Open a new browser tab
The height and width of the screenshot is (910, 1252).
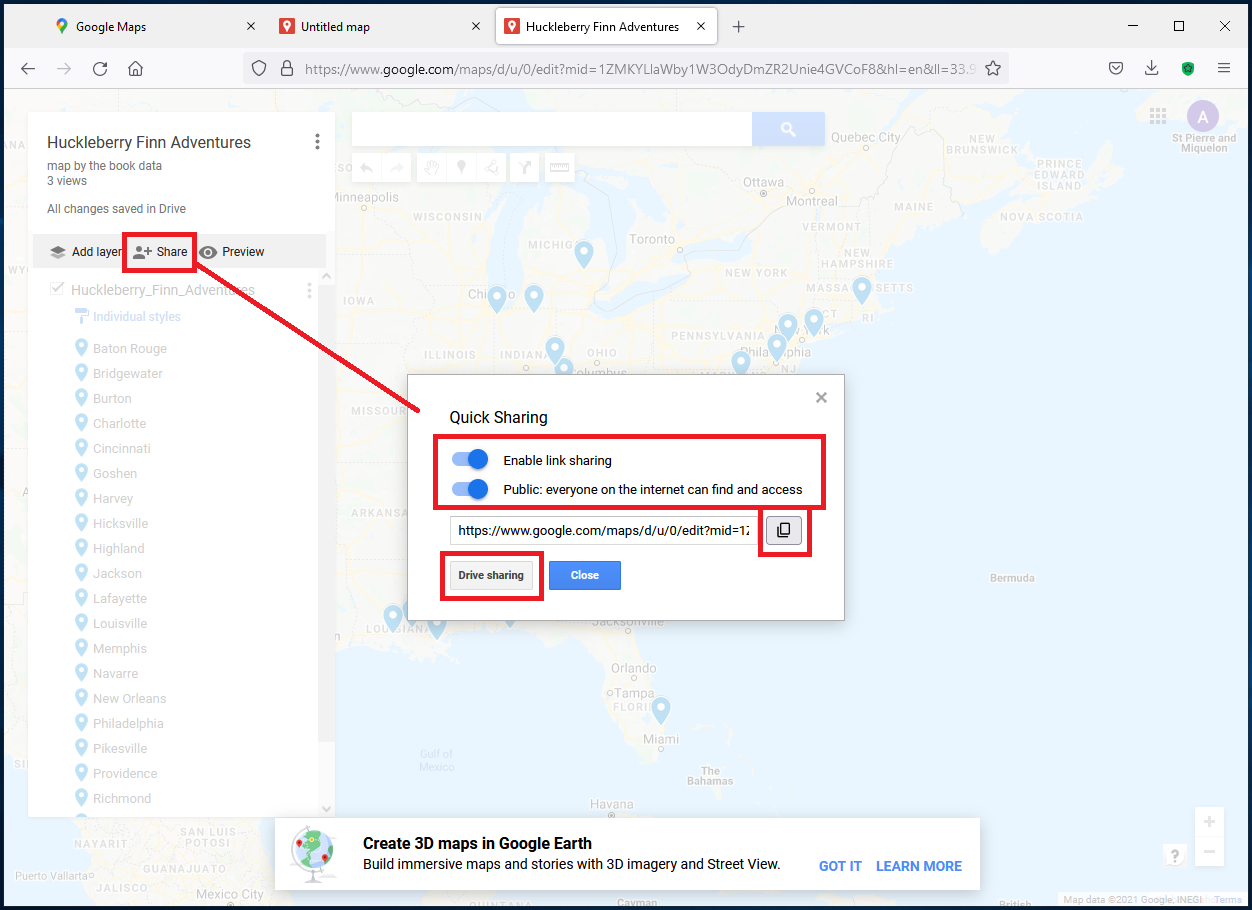click(x=738, y=27)
